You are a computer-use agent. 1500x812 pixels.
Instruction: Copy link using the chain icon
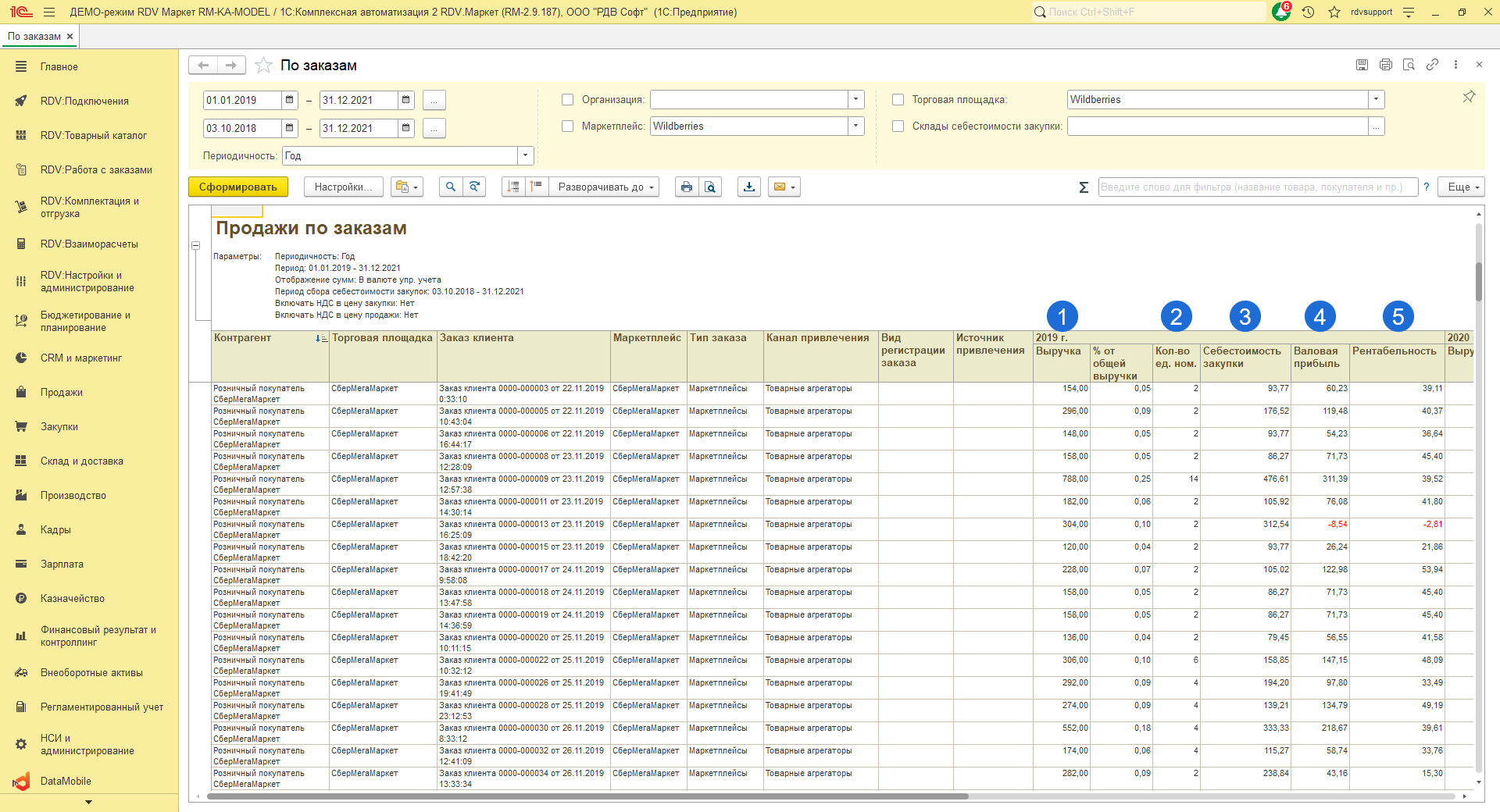point(1432,65)
